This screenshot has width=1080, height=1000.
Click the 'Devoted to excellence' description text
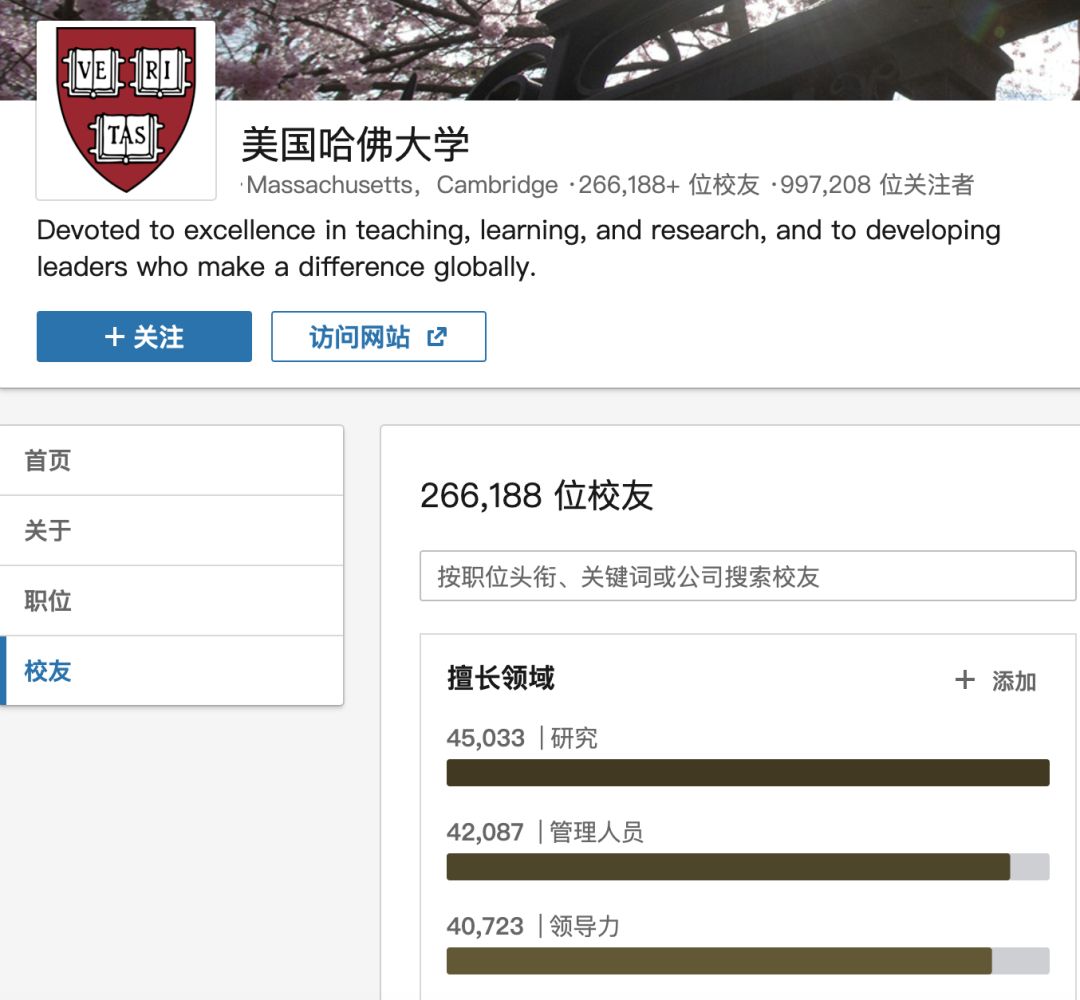tap(519, 248)
